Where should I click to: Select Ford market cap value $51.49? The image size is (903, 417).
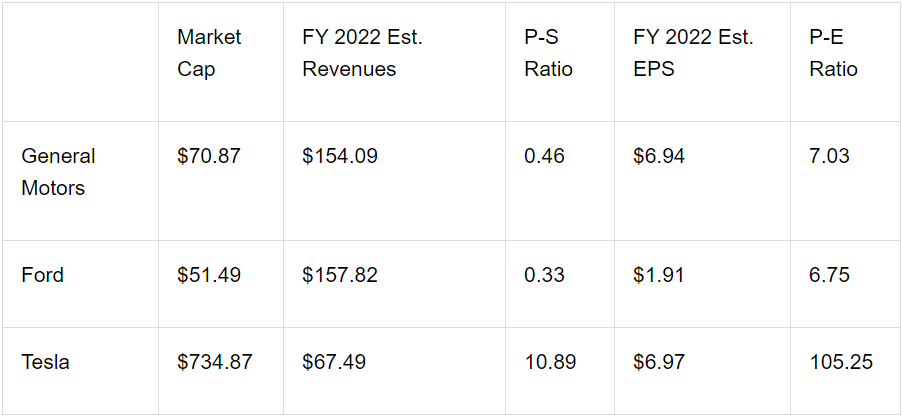(208, 275)
